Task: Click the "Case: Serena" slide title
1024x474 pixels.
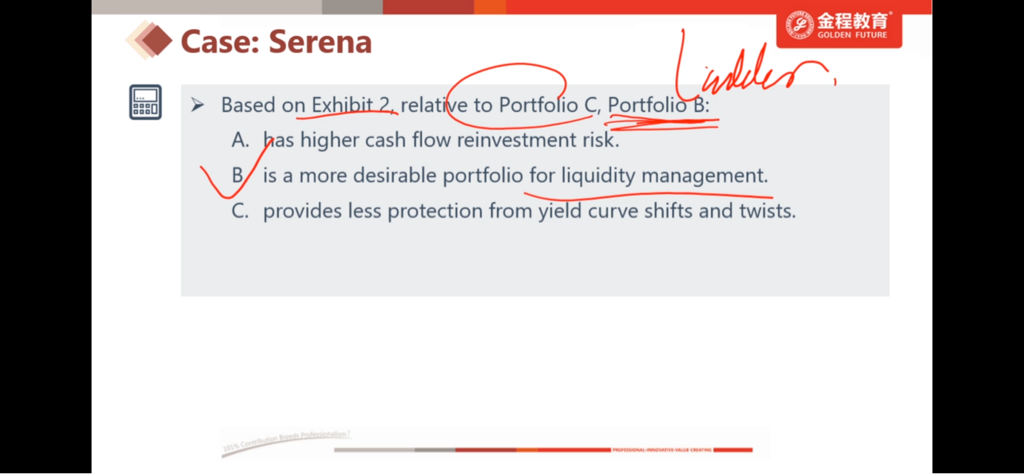Action: pyautogui.click(x=276, y=42)
